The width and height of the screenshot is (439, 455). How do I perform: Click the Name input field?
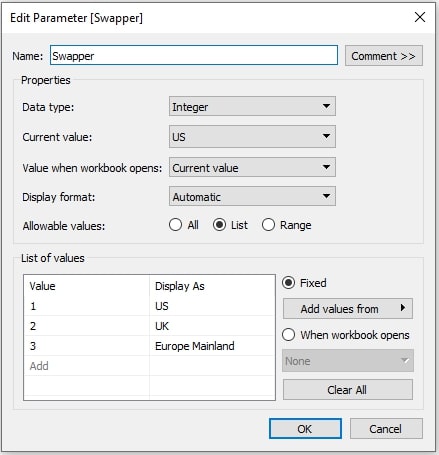pyautogui.click(x=194, y=55)
